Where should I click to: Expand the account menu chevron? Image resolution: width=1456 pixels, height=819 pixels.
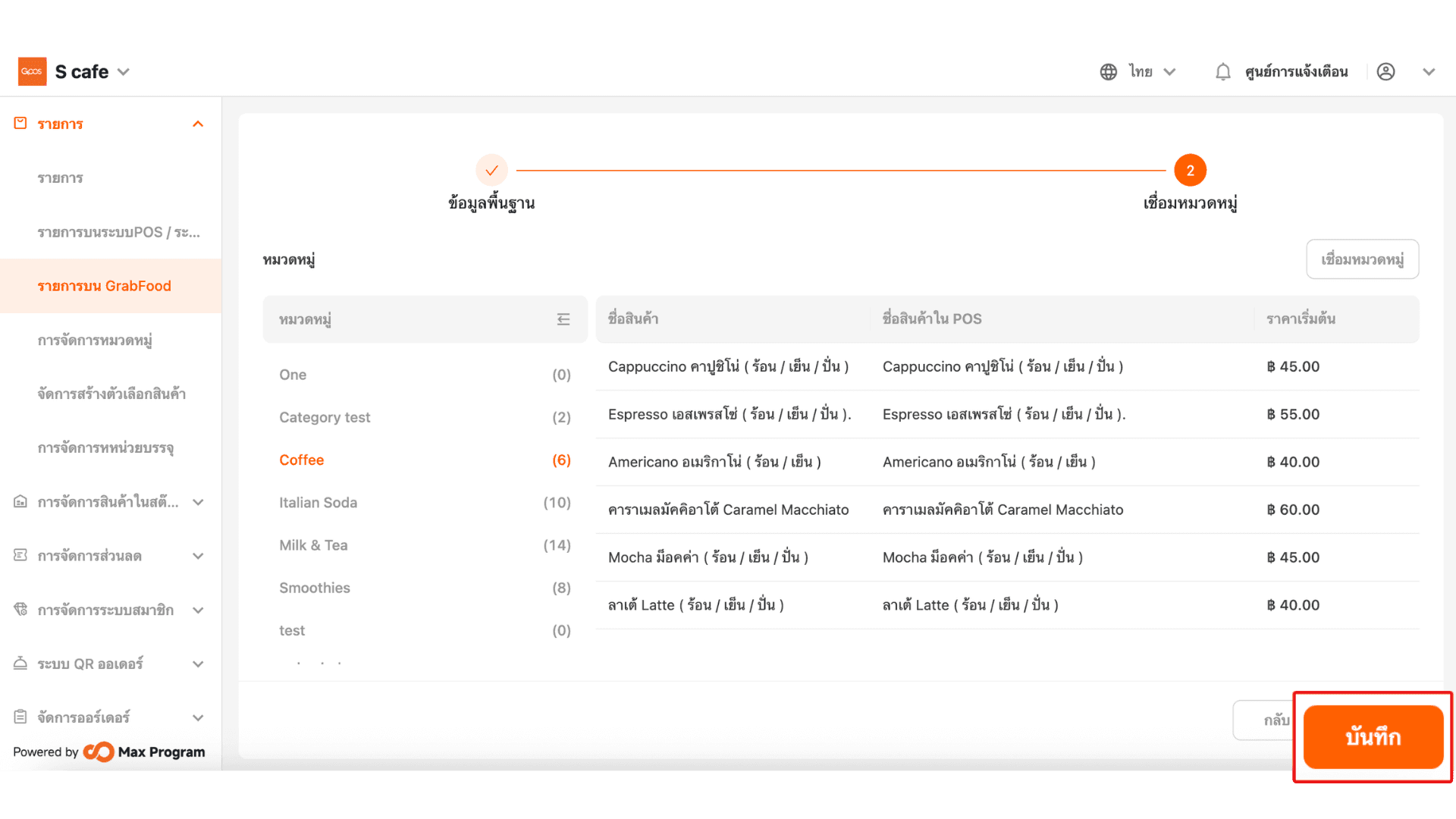tap(1429, 72)
